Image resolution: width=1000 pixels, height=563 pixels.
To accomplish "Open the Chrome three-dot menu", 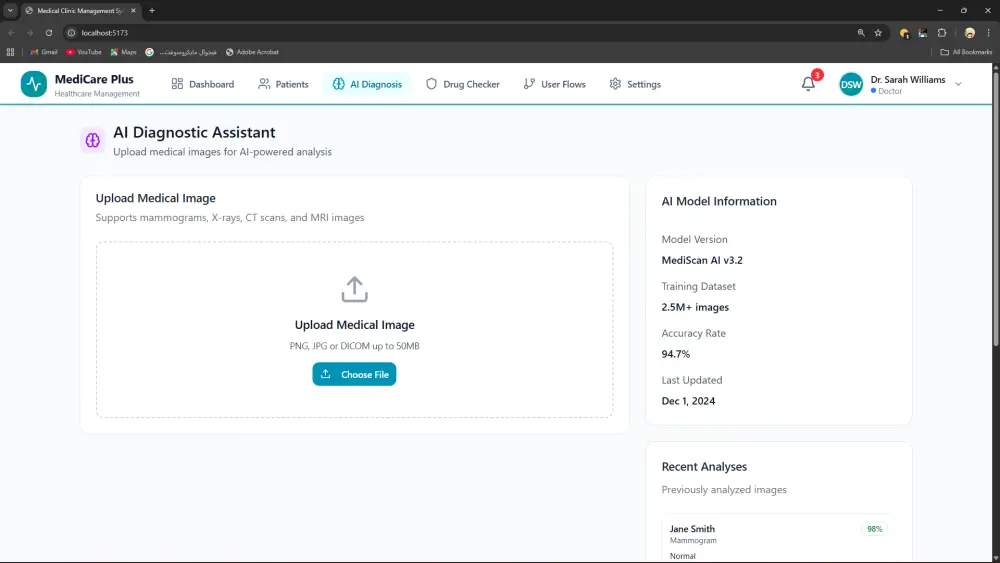I will [989, 33].
